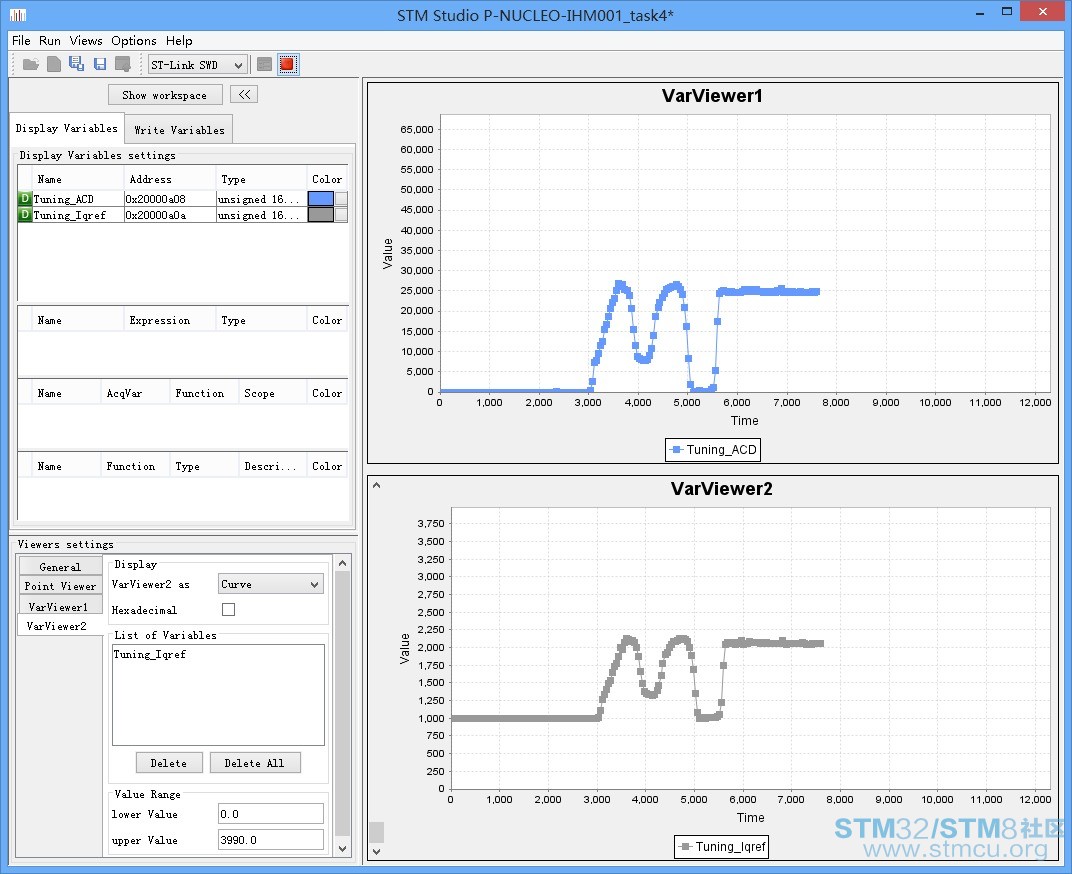
Task: Click the small button next to Tuning_Iqref color
Action: pyautogui.click(x=341, y=215)
